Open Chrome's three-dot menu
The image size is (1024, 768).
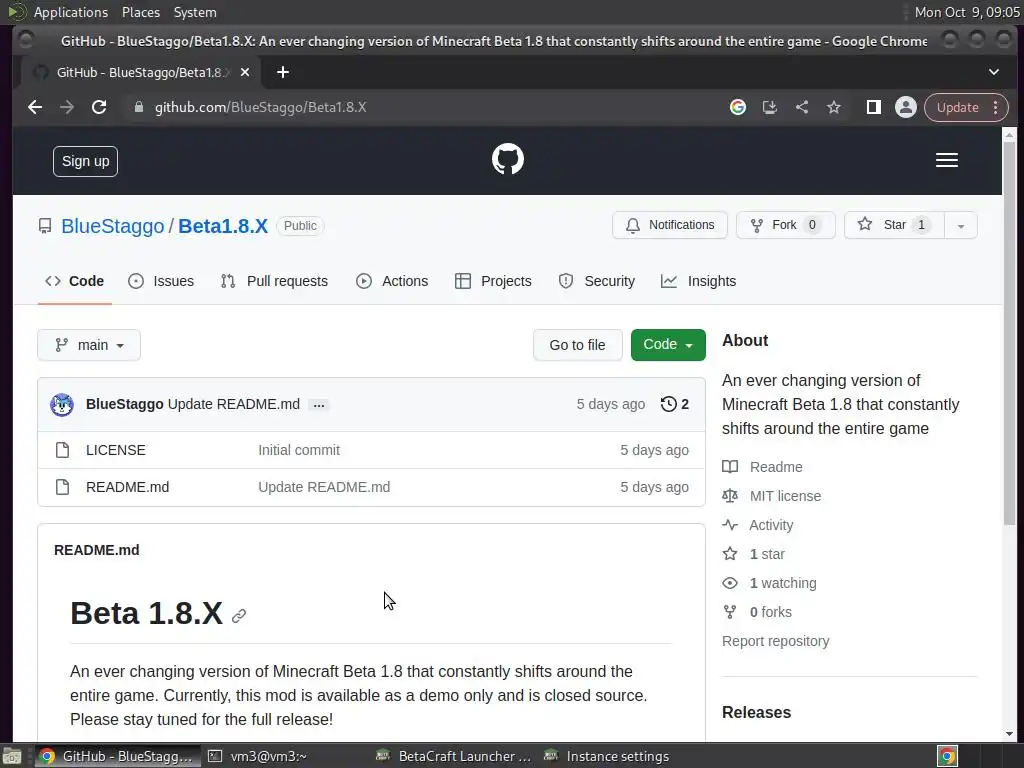tap(995, 107)
